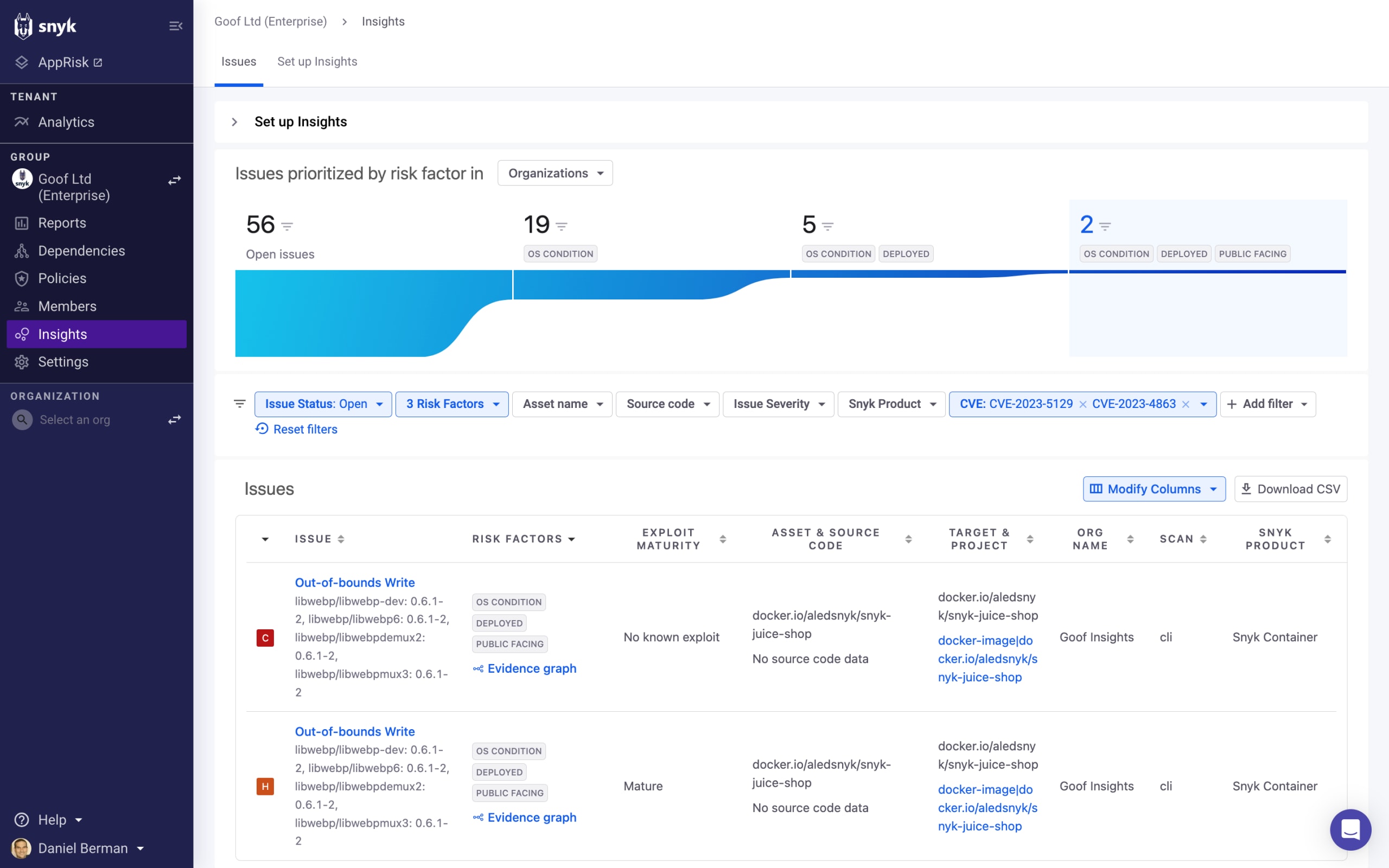
Task: Open group Settings
Action: pyautogui.click(x=63, y=362)
